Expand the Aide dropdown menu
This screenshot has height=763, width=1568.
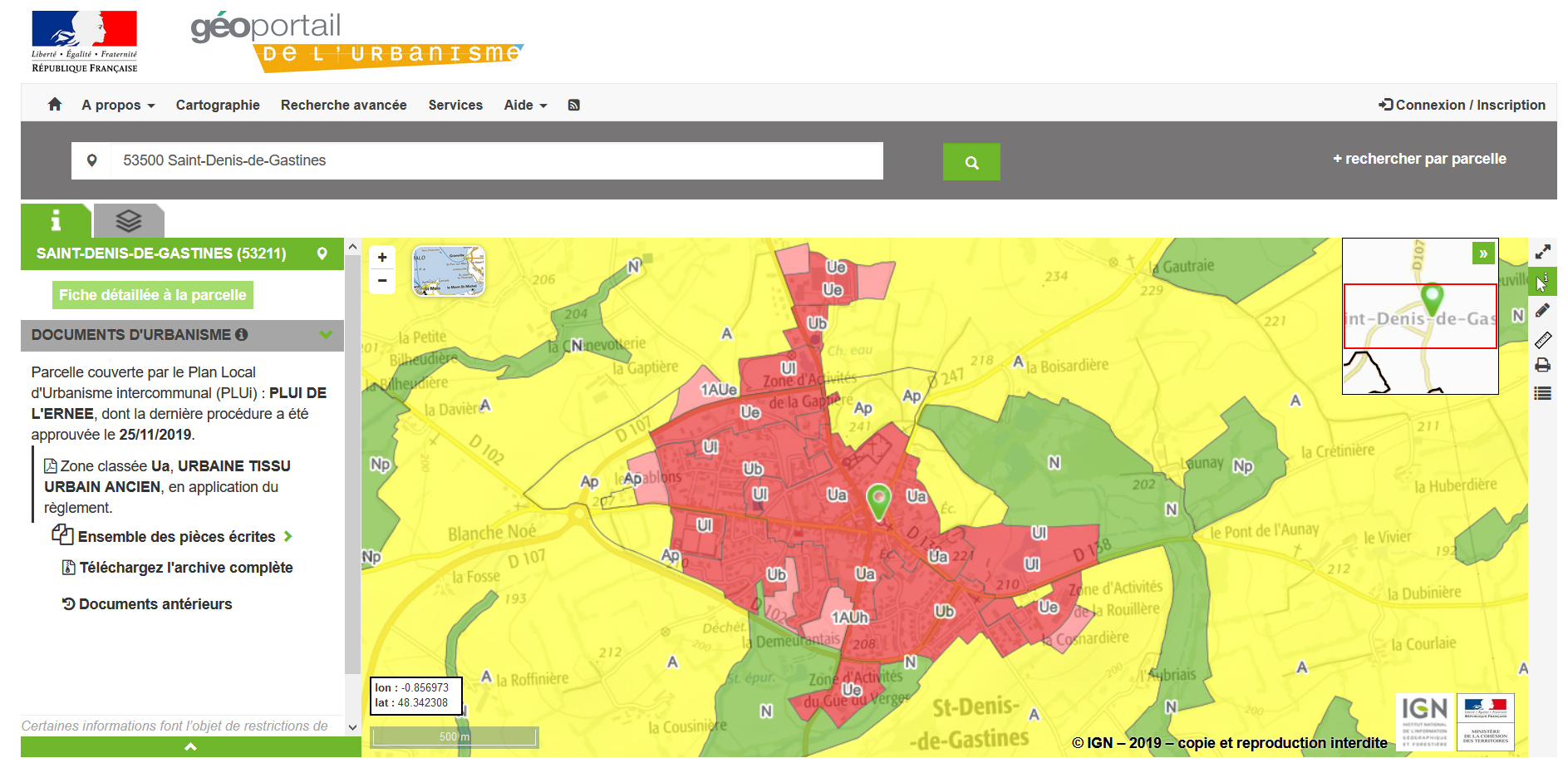point(525,106)
